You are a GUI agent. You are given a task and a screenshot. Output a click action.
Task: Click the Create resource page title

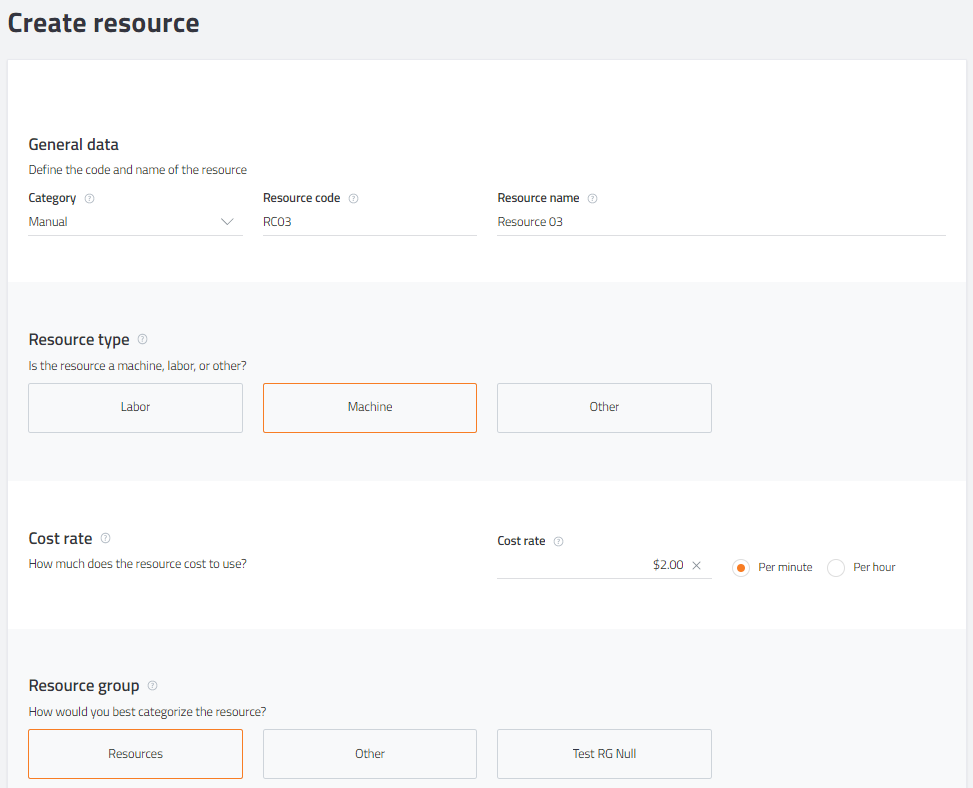click(x=104, y=24)
